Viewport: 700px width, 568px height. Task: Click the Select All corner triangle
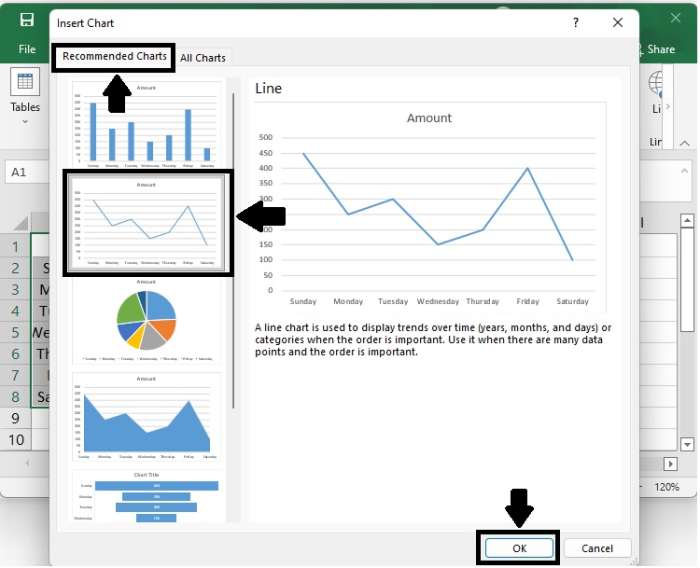click(x=21, y=223)
